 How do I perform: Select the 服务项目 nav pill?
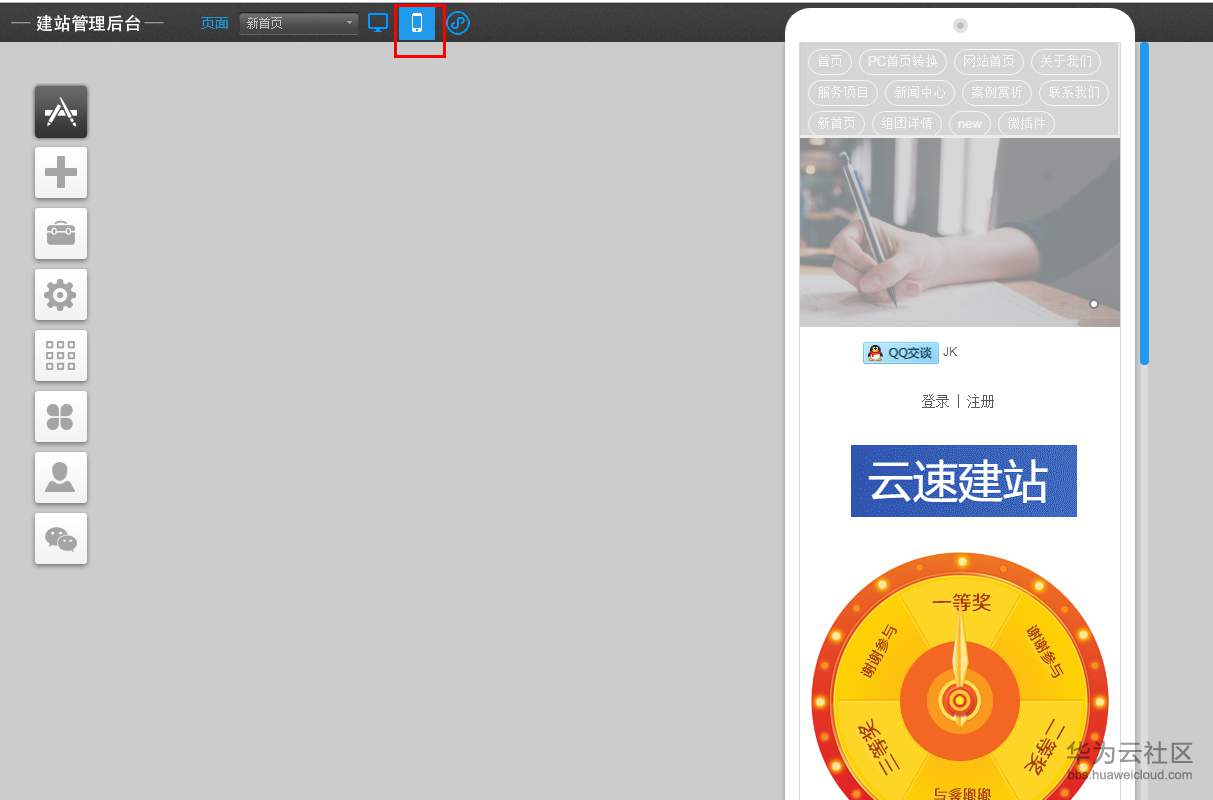coord(843,93)
